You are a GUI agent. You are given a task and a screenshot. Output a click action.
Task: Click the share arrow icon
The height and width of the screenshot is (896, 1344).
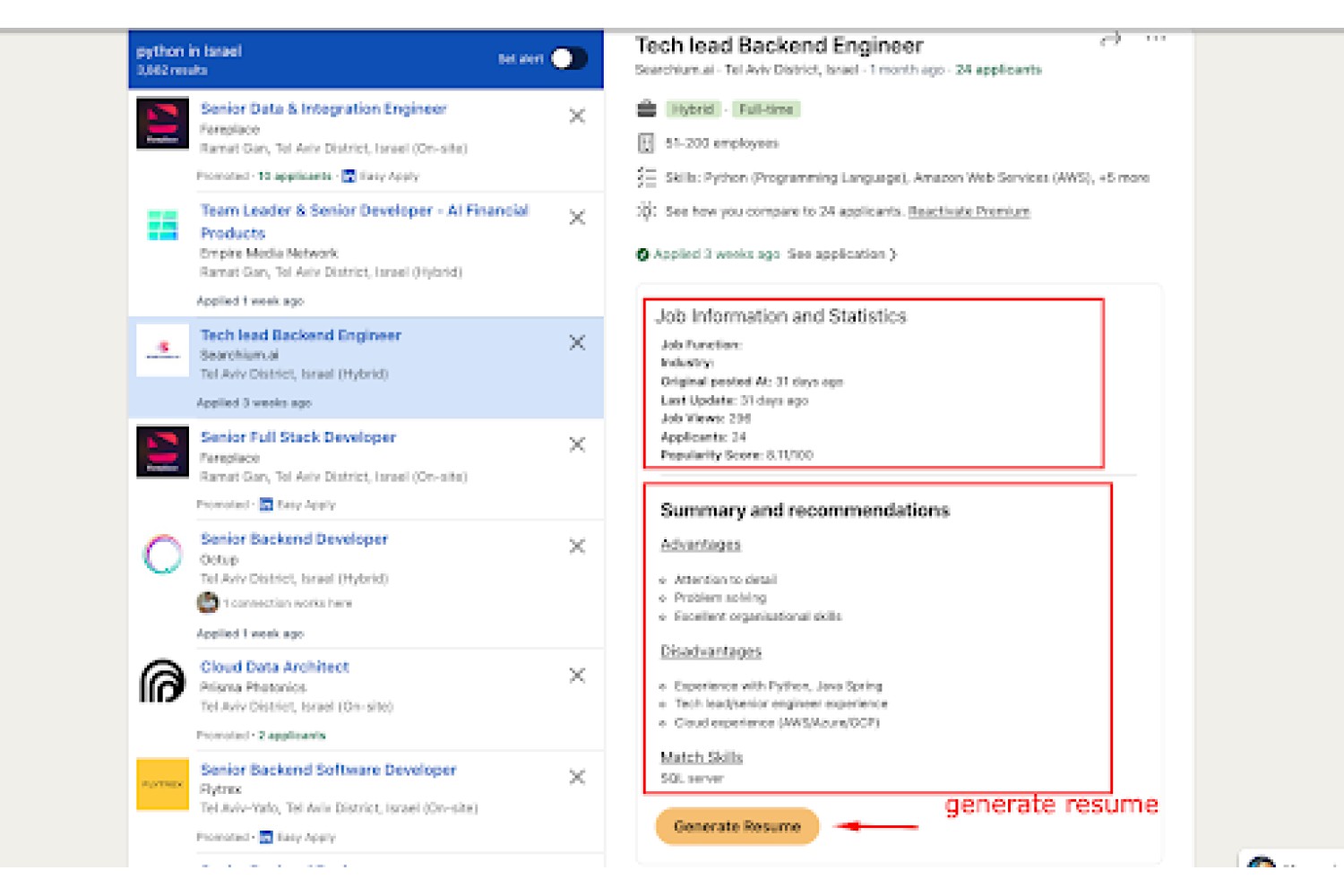1111,39
